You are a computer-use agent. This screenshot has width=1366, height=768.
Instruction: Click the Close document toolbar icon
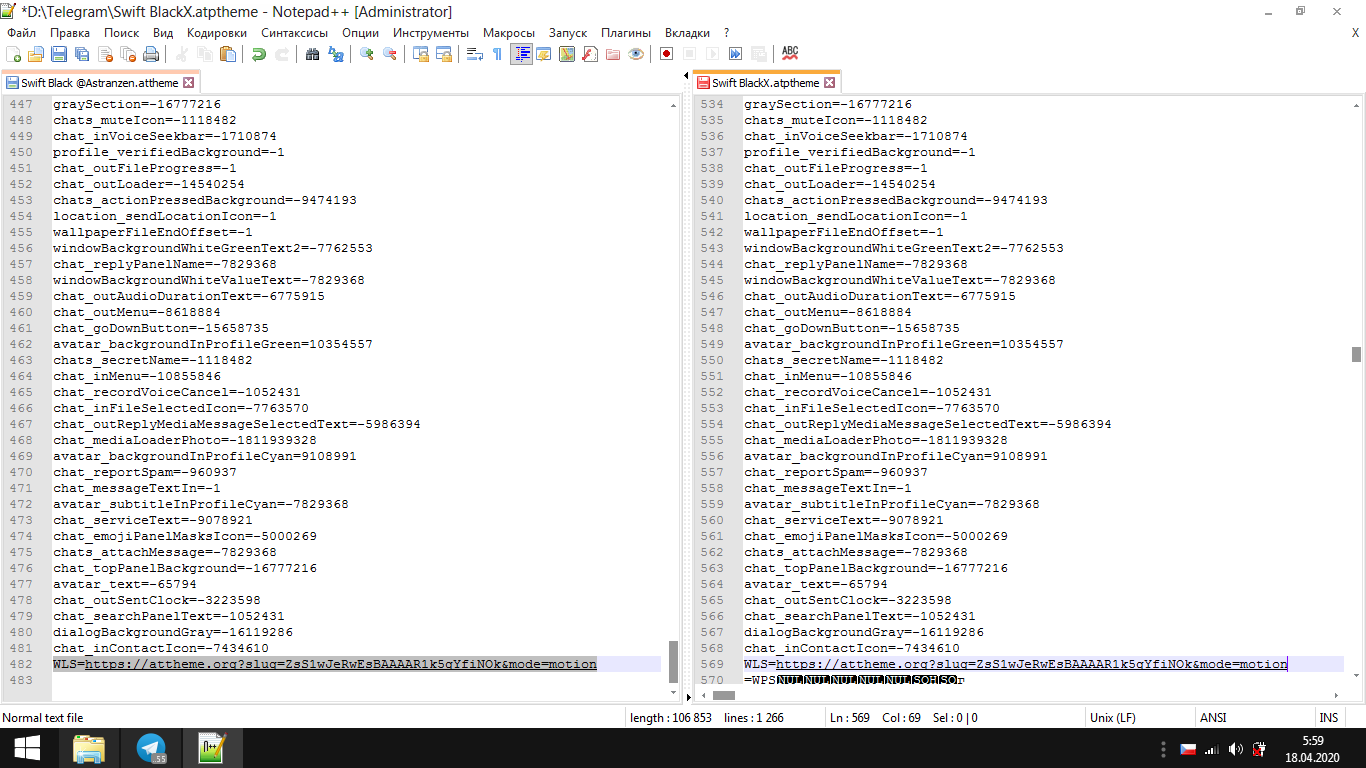105,54
